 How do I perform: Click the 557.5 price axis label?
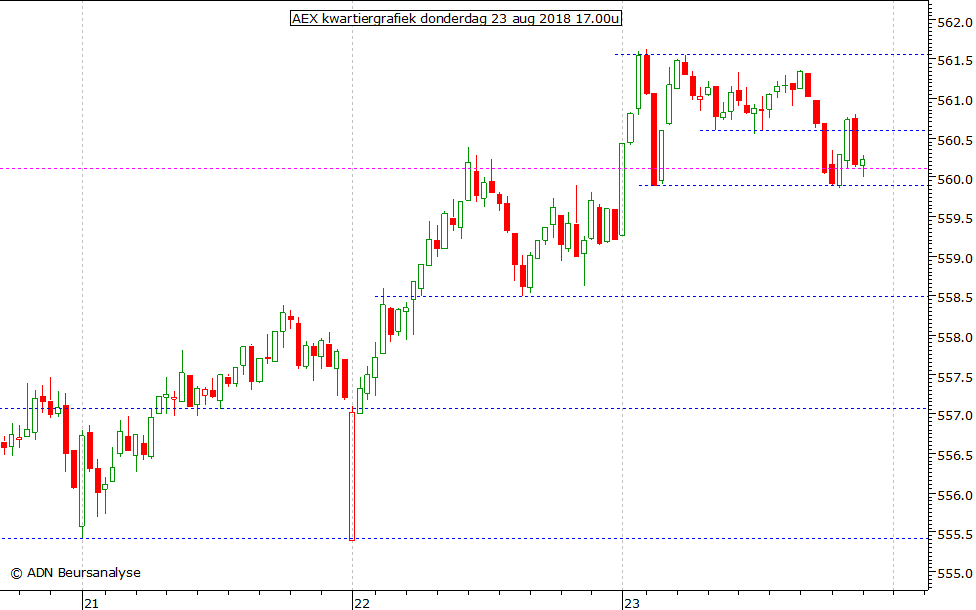(954, 378)
